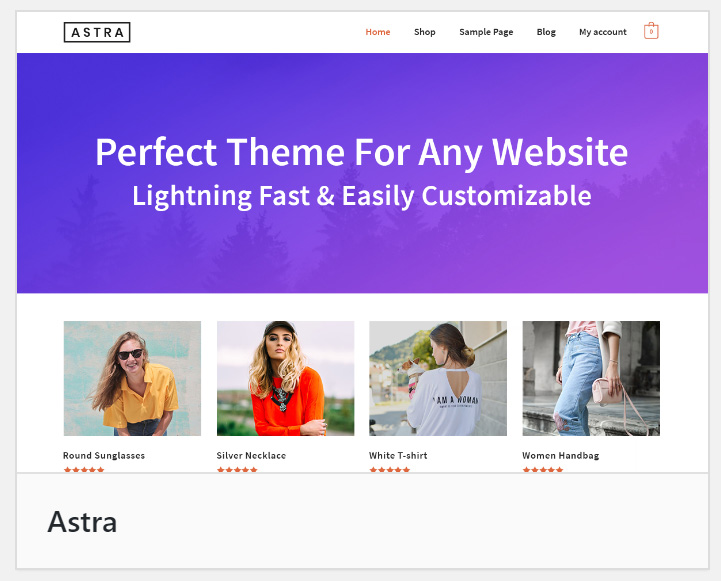Click the Silver Necklace star rating

[237, 469]
